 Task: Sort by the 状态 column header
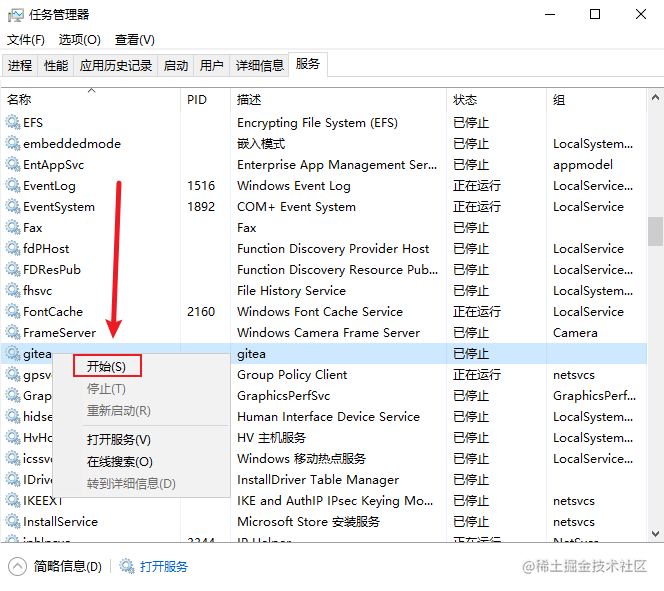496,100
